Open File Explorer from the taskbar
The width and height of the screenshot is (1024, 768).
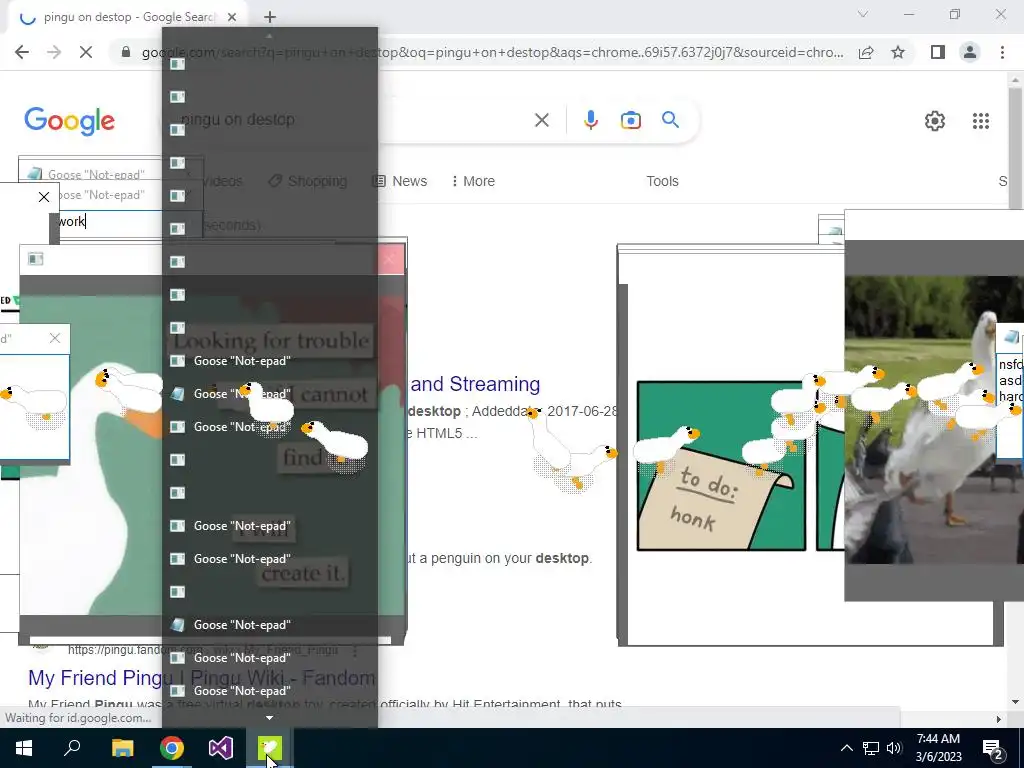point(122,748)
